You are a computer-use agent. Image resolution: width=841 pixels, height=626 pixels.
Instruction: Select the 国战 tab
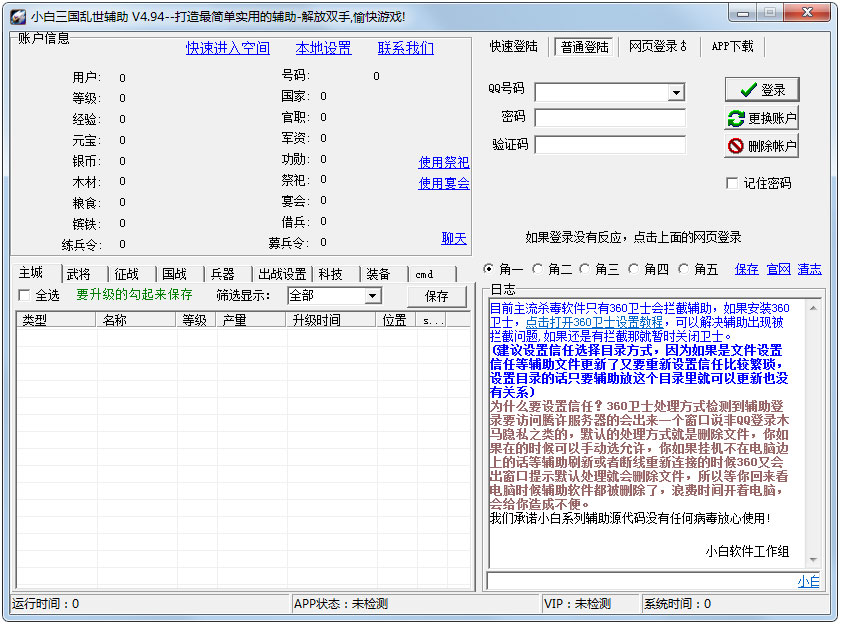pos(174,275)
